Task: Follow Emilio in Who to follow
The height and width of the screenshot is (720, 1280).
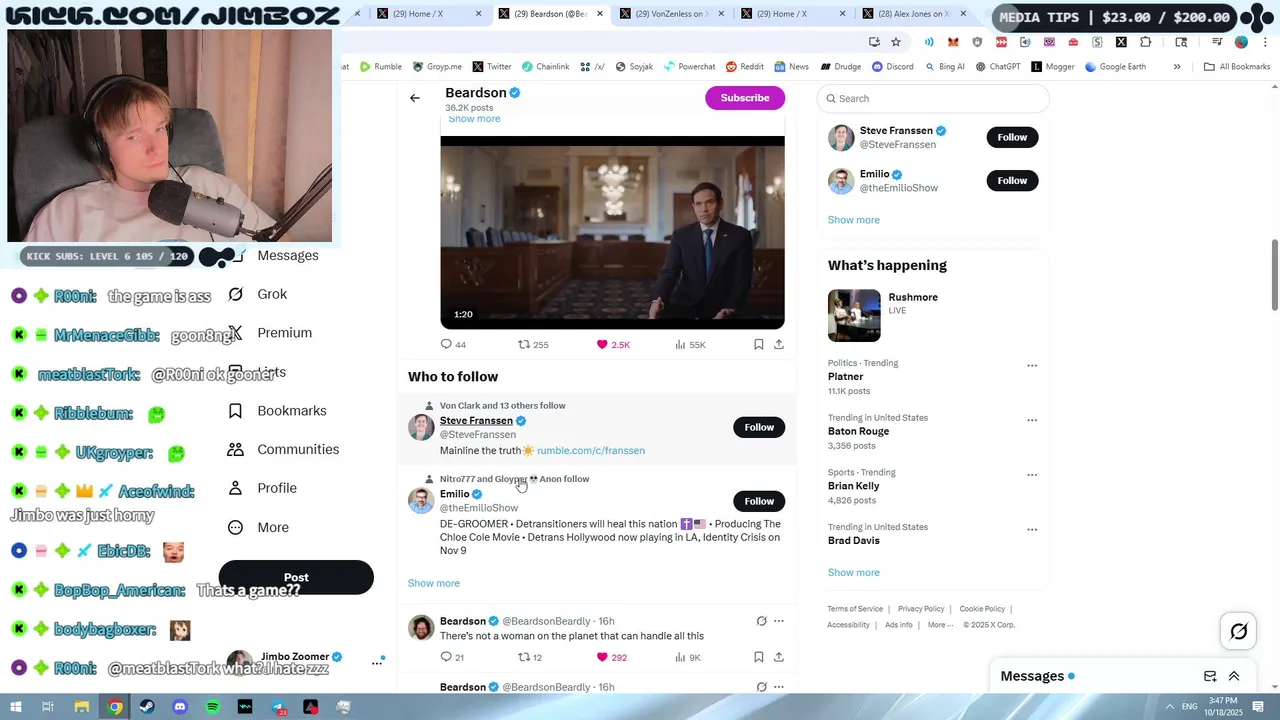Action: coord(759,501)
